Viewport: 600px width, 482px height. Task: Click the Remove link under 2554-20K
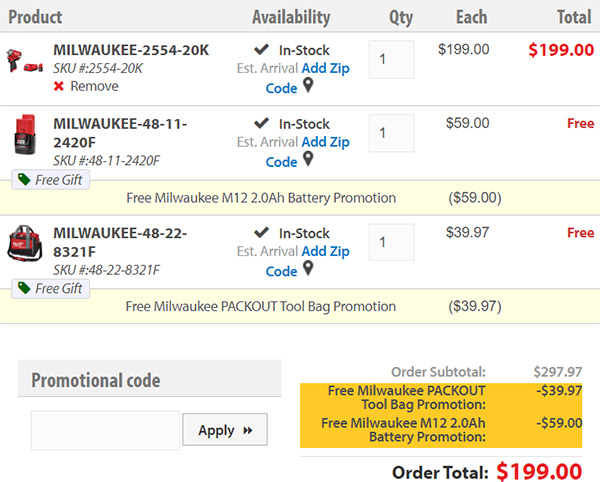94,86
